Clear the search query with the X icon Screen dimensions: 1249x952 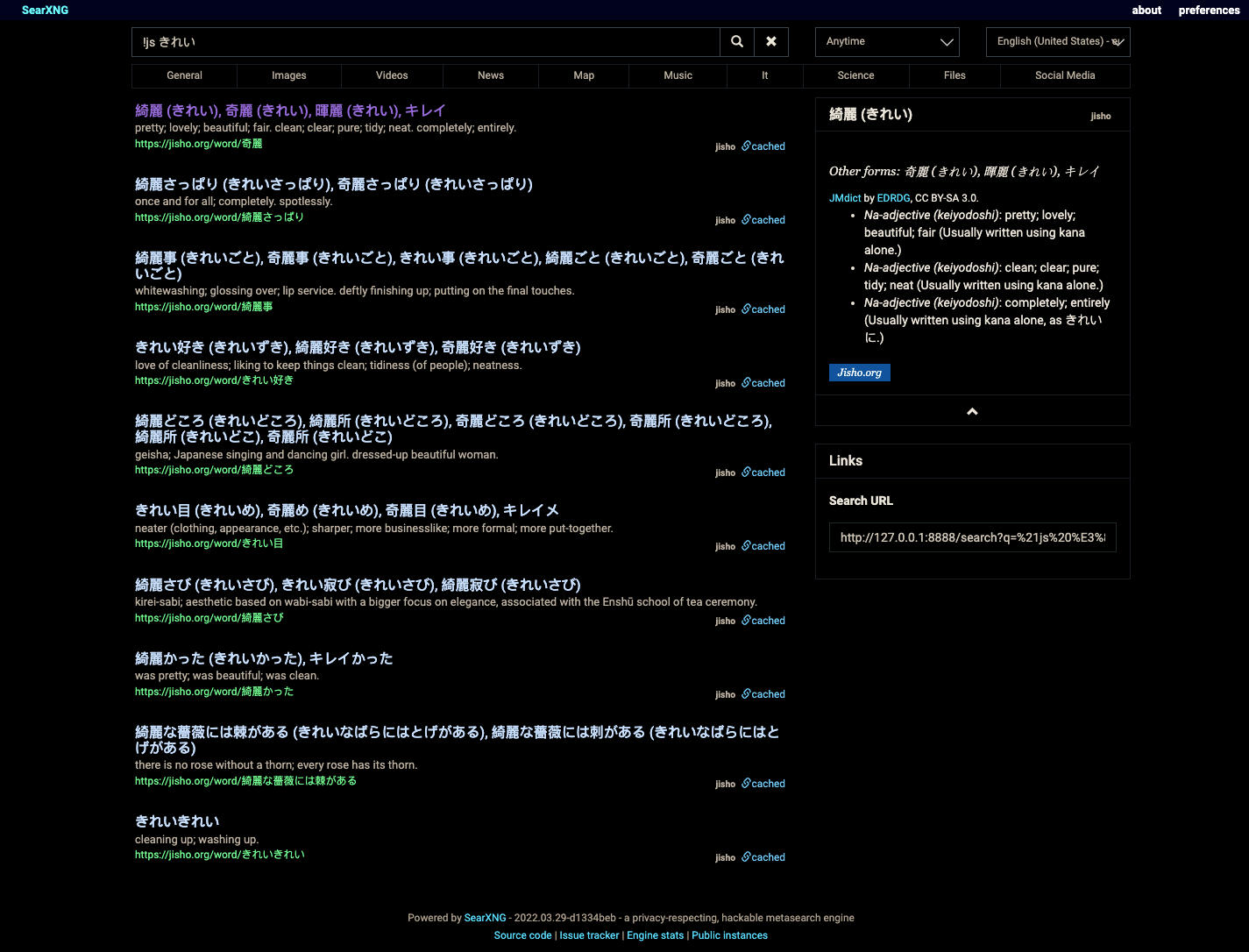770,41
